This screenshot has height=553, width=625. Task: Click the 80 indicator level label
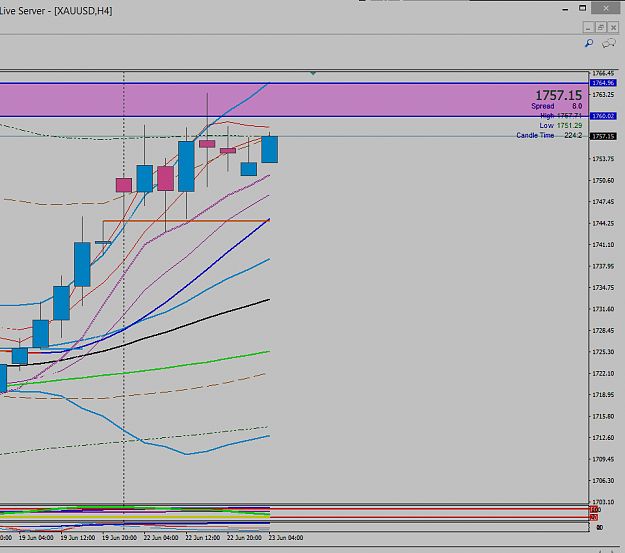599,527
